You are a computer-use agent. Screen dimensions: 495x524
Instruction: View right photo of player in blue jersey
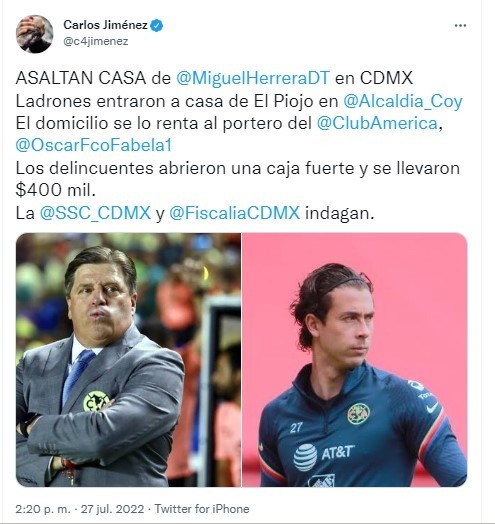(x=355, y=360)
